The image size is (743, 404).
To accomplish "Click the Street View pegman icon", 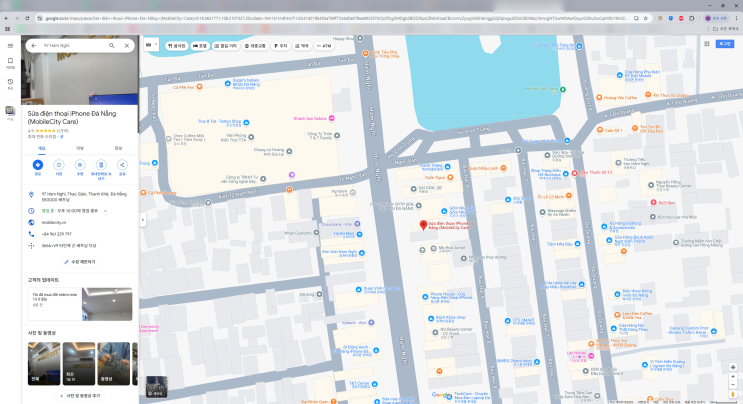I will tap(733, 394).
